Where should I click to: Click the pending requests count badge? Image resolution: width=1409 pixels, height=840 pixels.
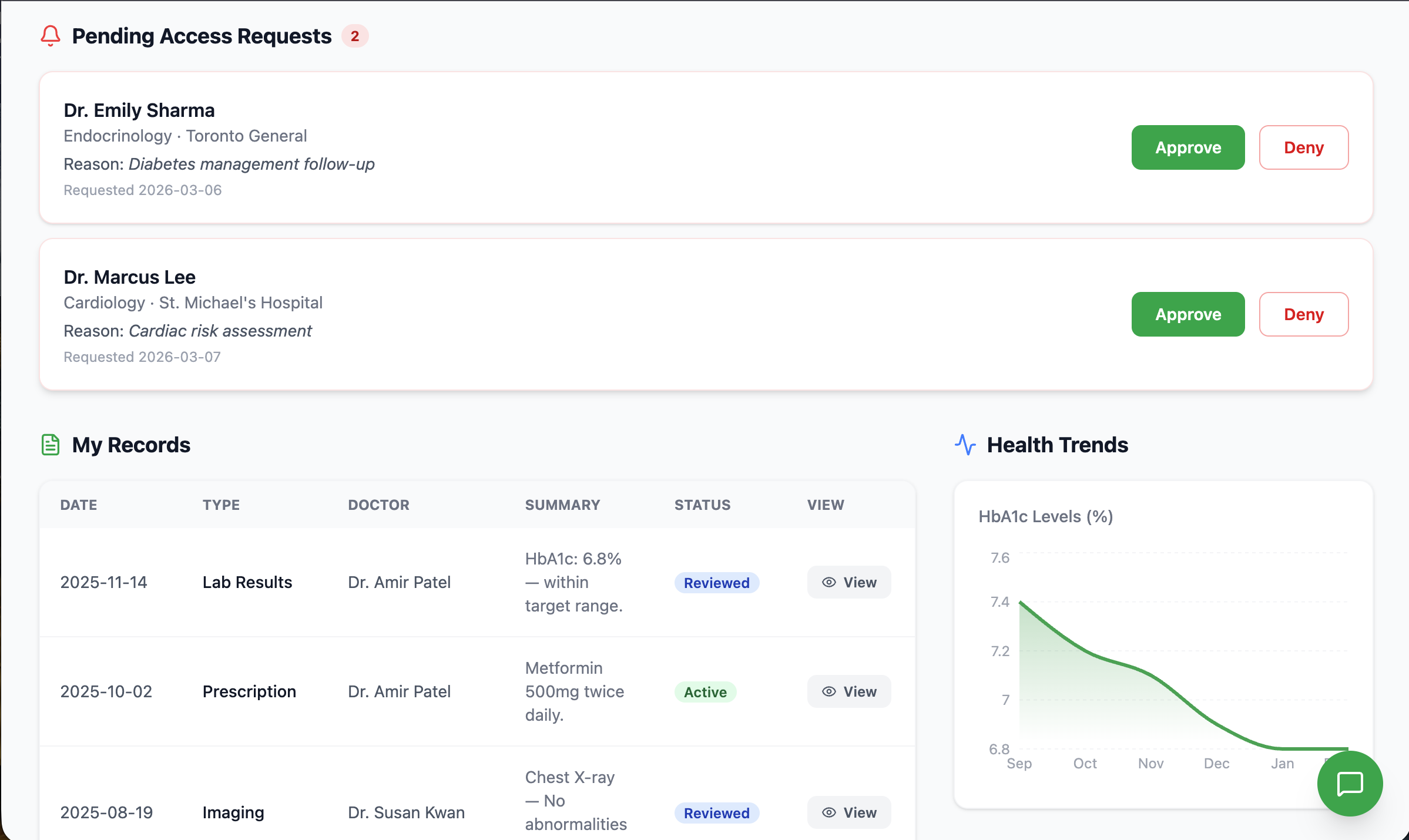pyautogui.click(x=355, y=36)
